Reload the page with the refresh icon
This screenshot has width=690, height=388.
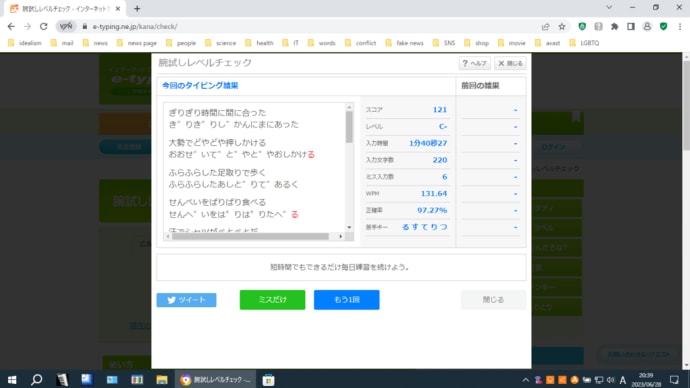click(x=44, y=26)
